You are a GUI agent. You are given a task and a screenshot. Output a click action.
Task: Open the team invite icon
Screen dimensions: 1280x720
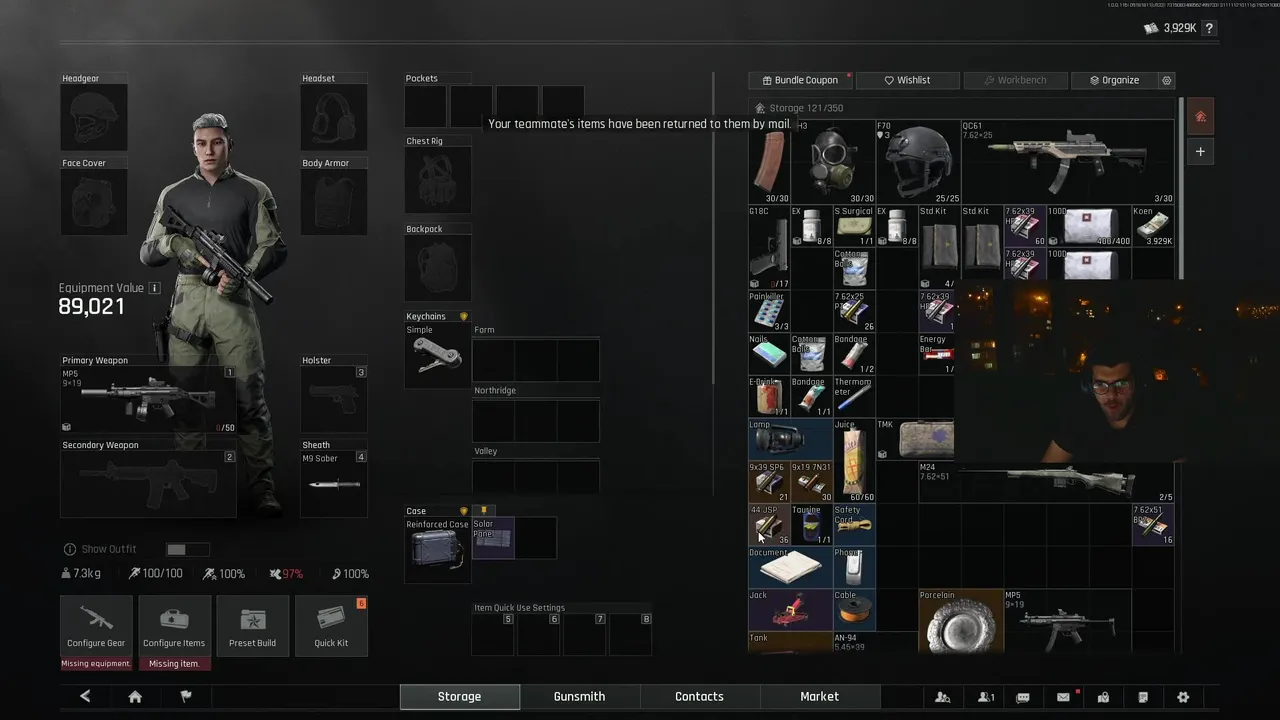click(942, 697)
